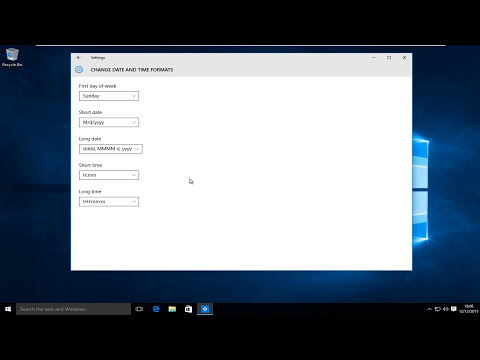This screenshot has width=480, height=360.
Task: Open the Recycle Bin desktop icon
Action: tap(12, 57)
